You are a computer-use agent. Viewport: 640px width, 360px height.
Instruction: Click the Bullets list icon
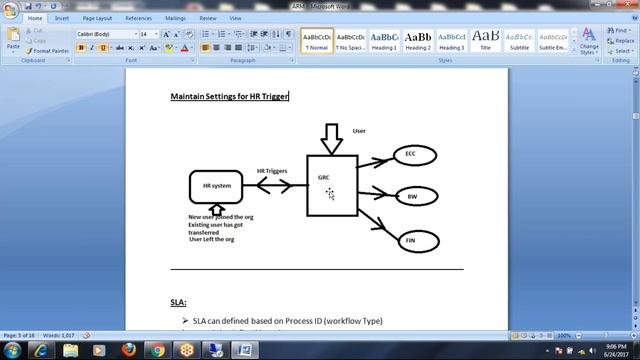tap(205, 34)
